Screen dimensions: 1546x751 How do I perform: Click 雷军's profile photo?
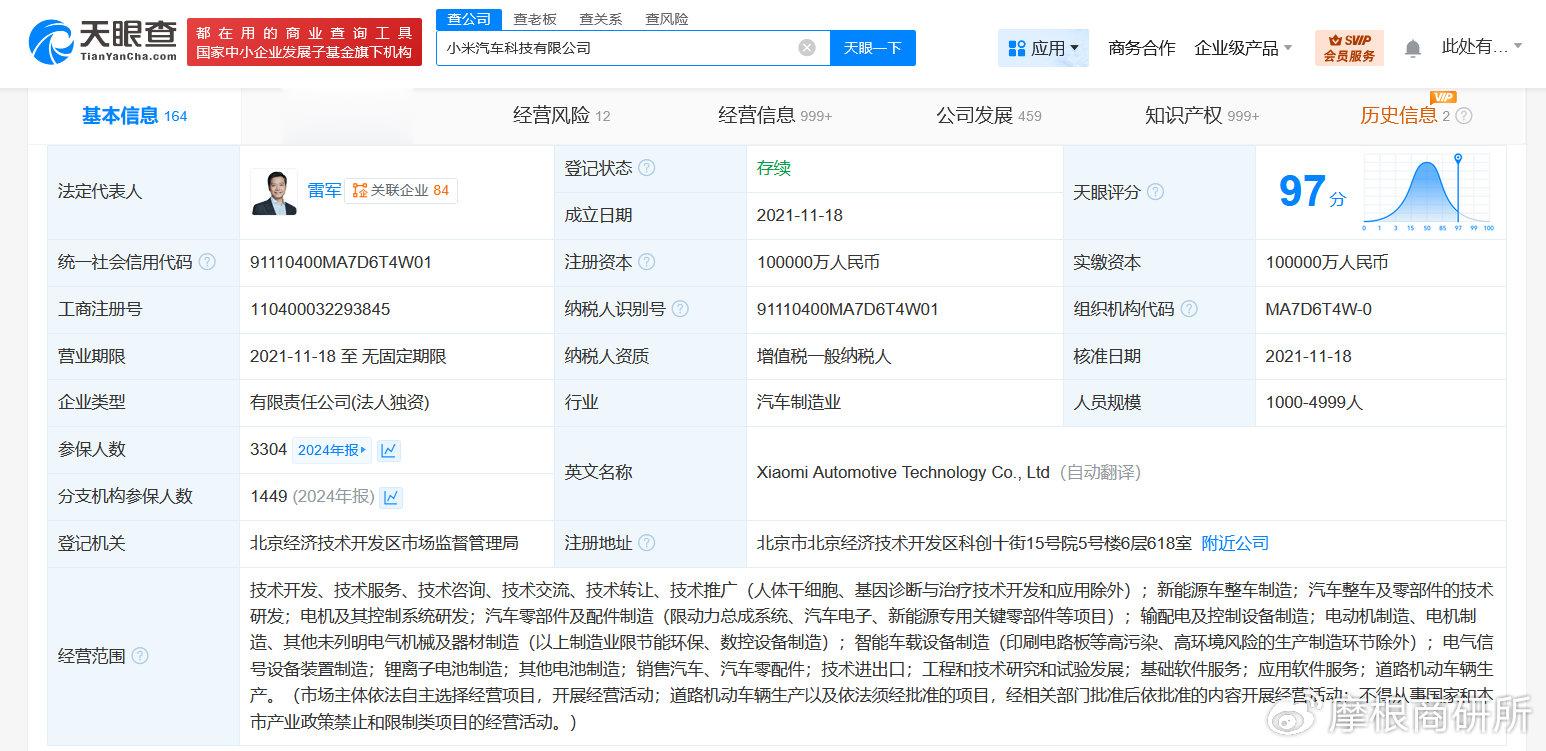274,191
